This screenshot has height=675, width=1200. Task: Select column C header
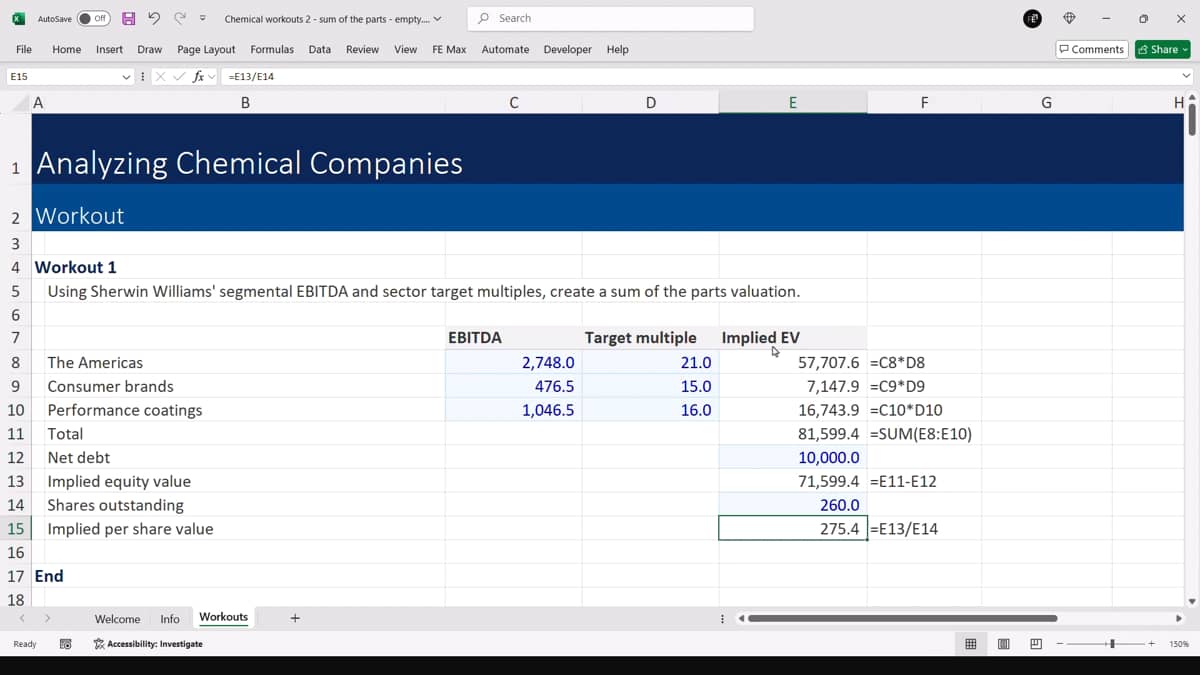[x=513, y=102]
